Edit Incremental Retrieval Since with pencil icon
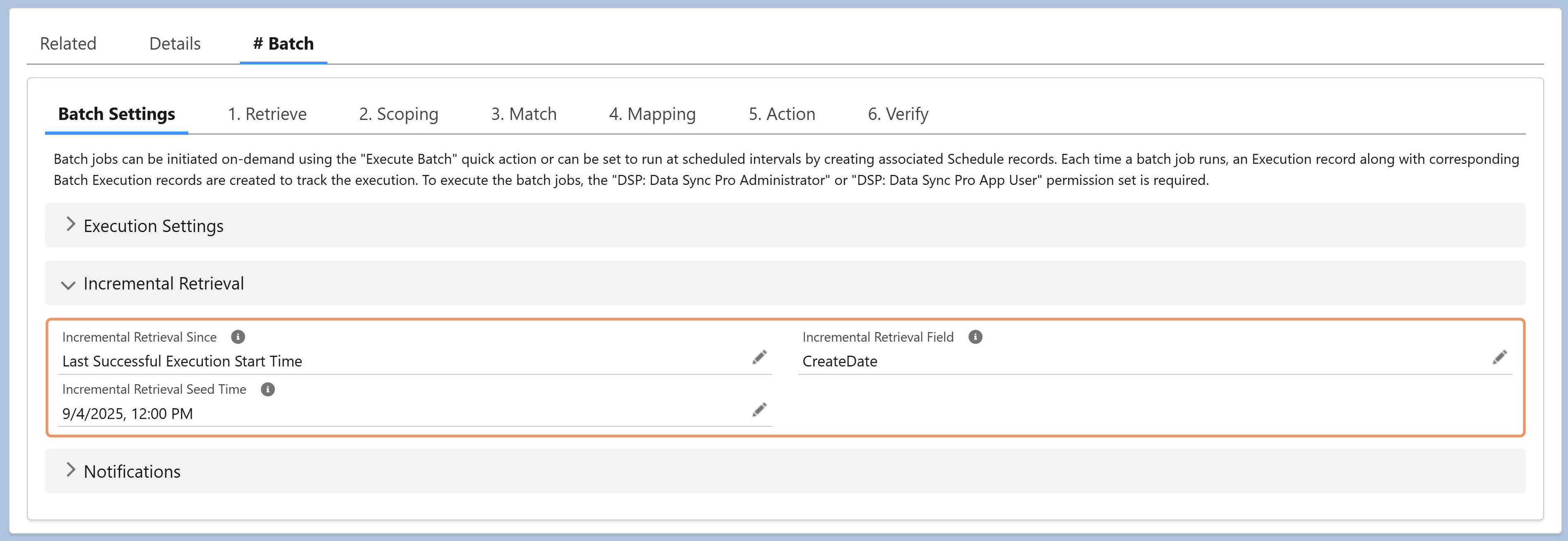1568x541 pixels. tap(759, 357)
